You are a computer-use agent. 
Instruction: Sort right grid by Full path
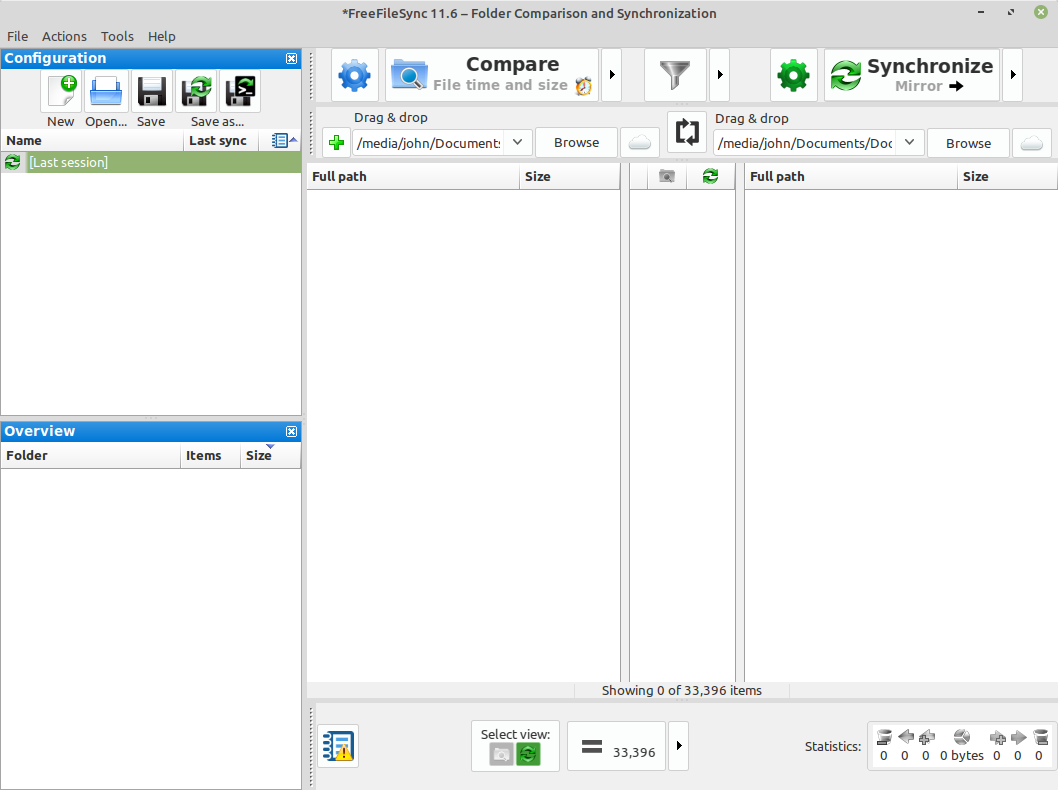click(x=851, y=176)
